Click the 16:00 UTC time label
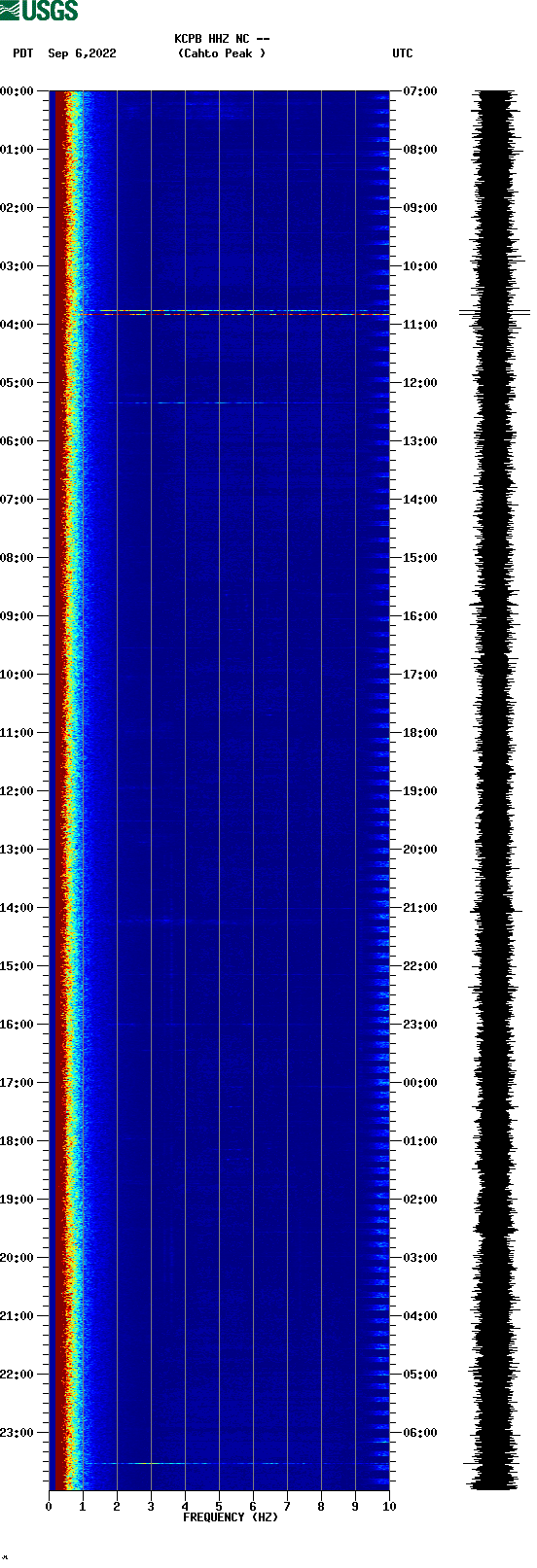Viewport: 537px width, 1568px height. [420, 616]
